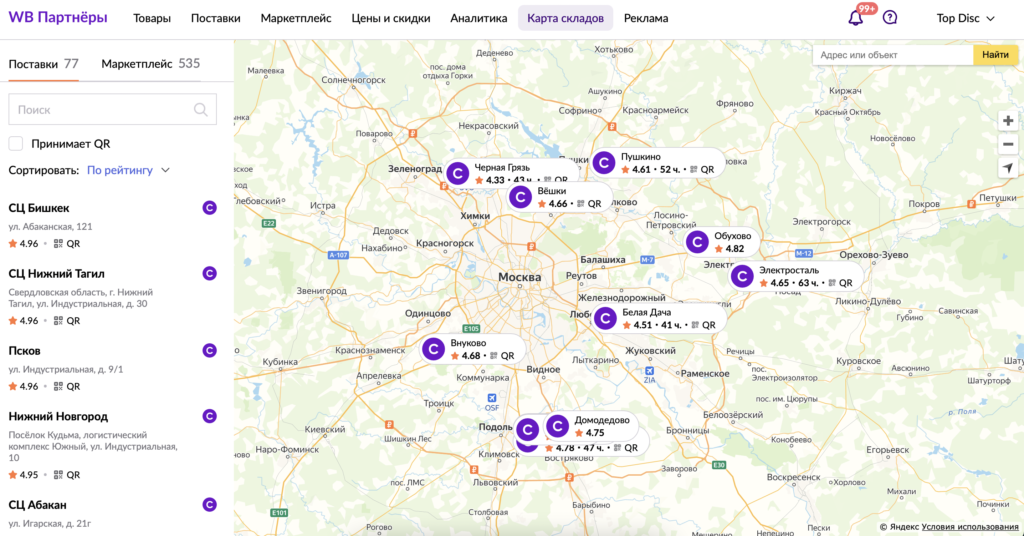Focus the Адрес или объект map field

tap(893, 55)
